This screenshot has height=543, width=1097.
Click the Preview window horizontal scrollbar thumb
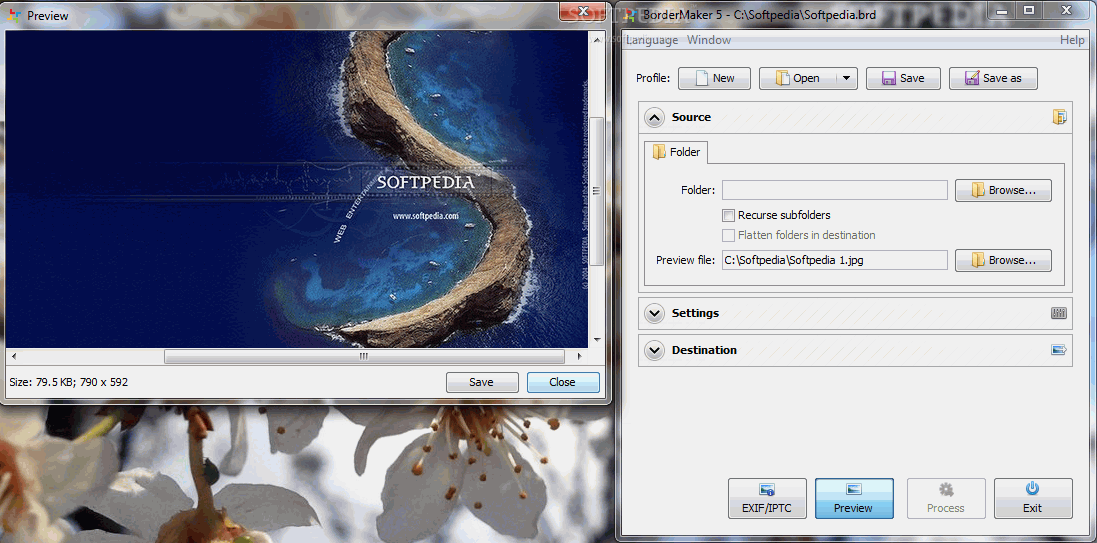pos(364,356)
